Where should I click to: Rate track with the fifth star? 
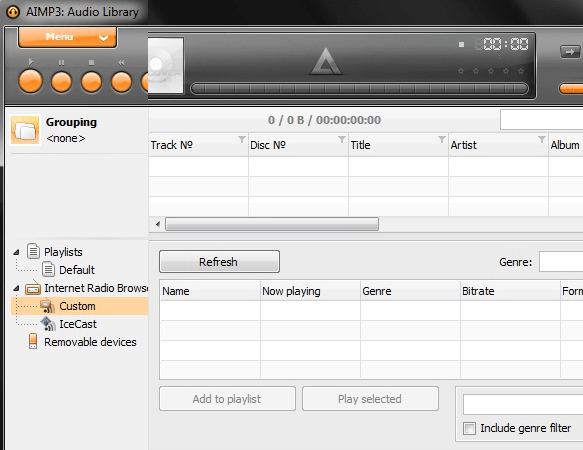(521, 71)
